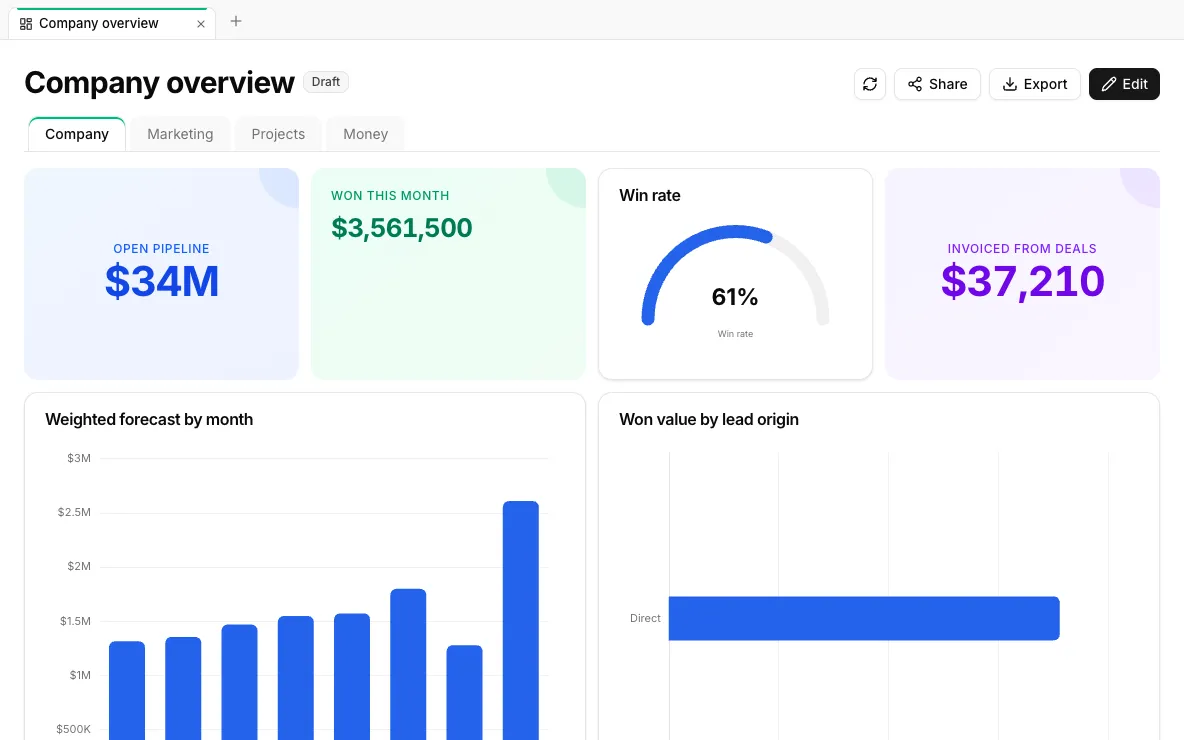Click the Draft status badge
The image size is (1184, 740).
[x=325, y=82]
